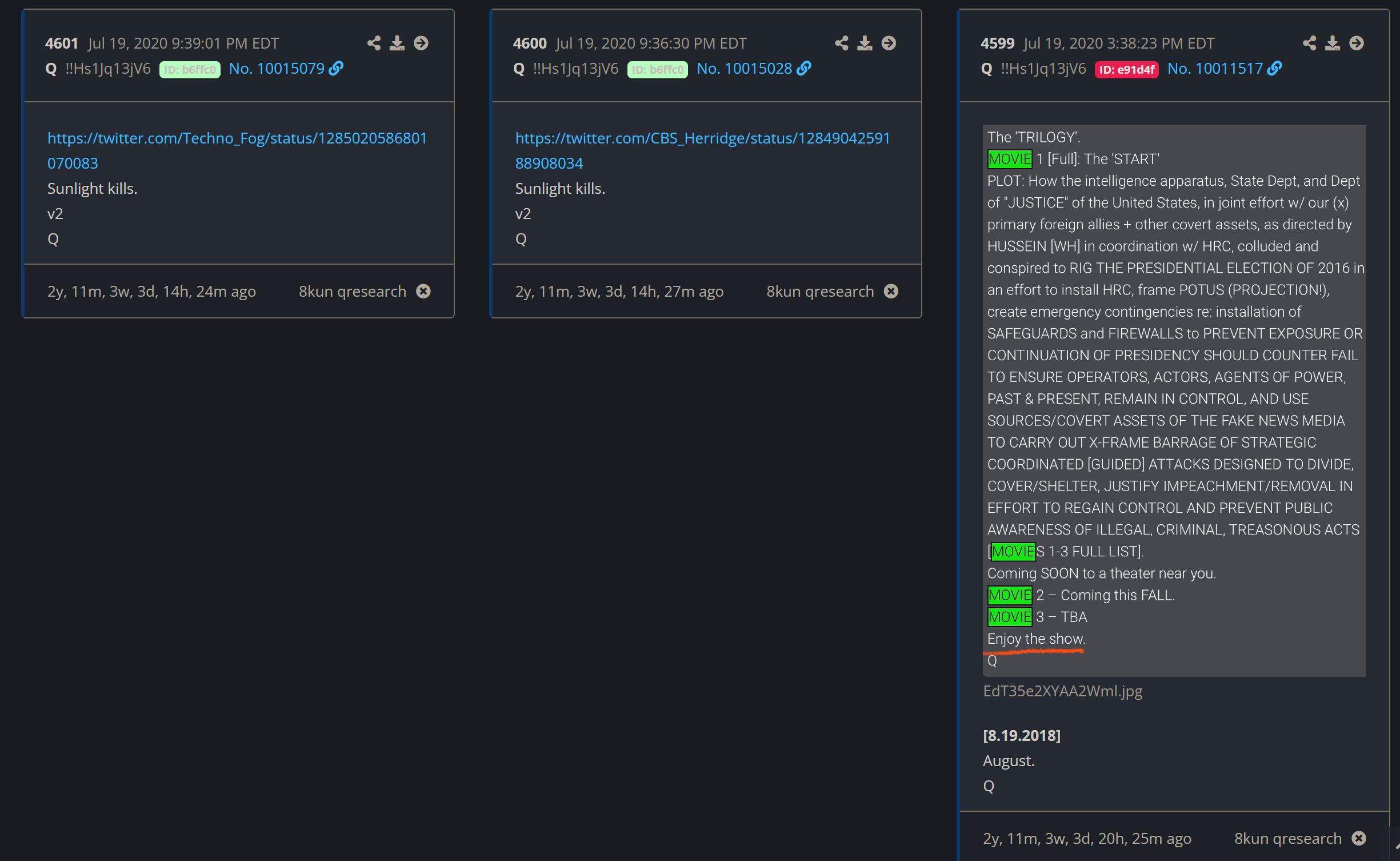Download post 4599 image
Image resolution: width=1400 pixels, height=861 pixels.
click(1333, 43)
